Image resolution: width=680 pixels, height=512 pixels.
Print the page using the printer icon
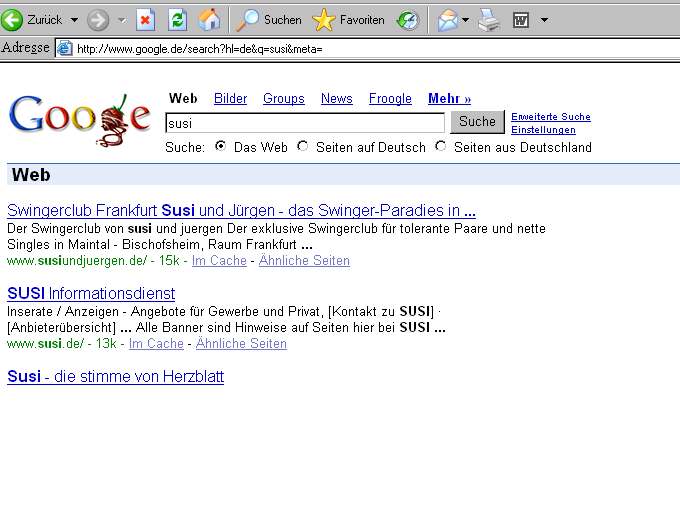(x=488, y=19)
